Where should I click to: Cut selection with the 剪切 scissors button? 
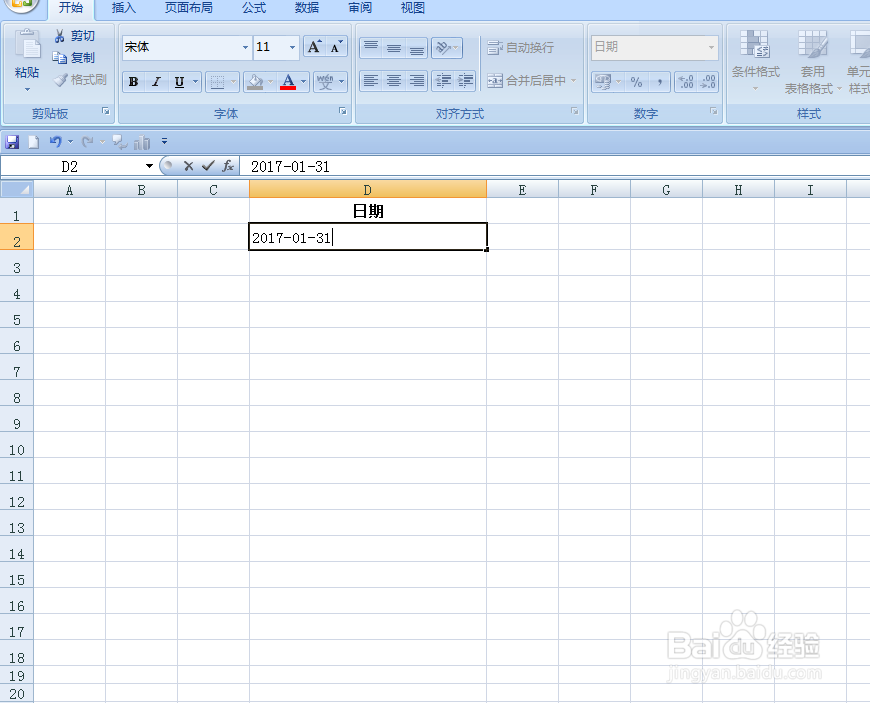[x=74, y=36]
